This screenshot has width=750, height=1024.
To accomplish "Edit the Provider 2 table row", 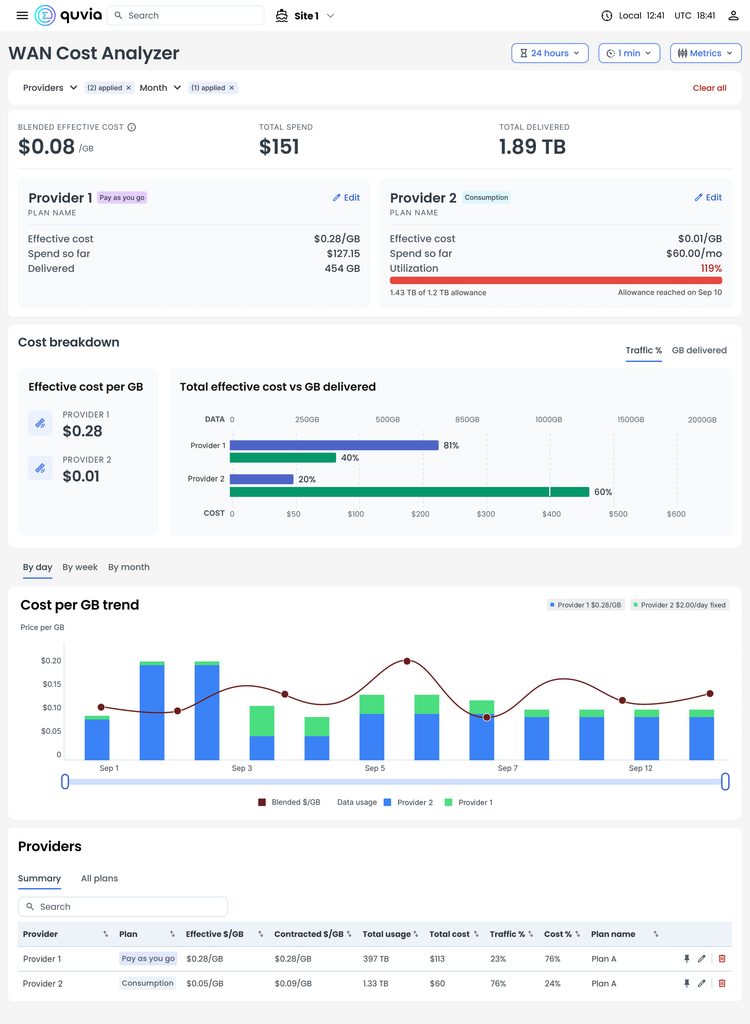I will (702, 984).
